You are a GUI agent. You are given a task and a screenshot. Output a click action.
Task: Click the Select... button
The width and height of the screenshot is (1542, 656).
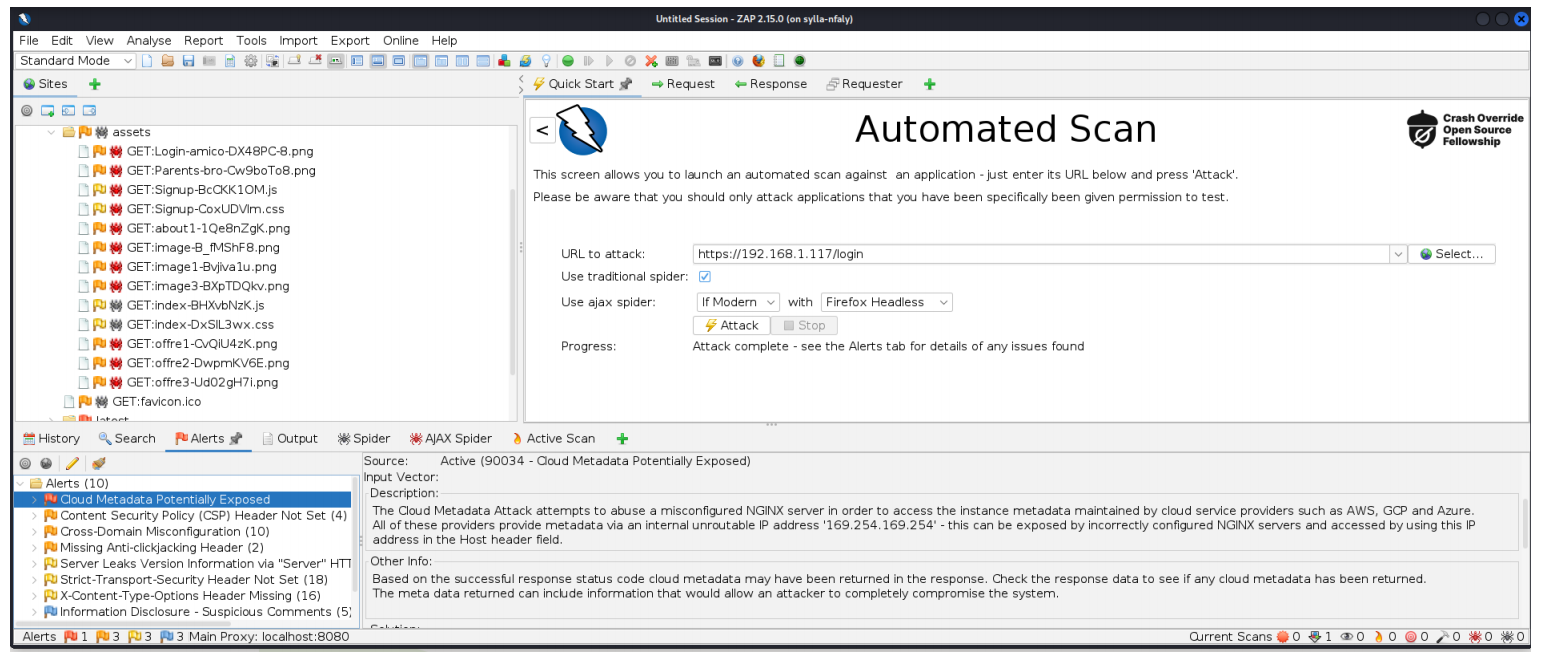pyautogui.click(x=1451, y=254)
